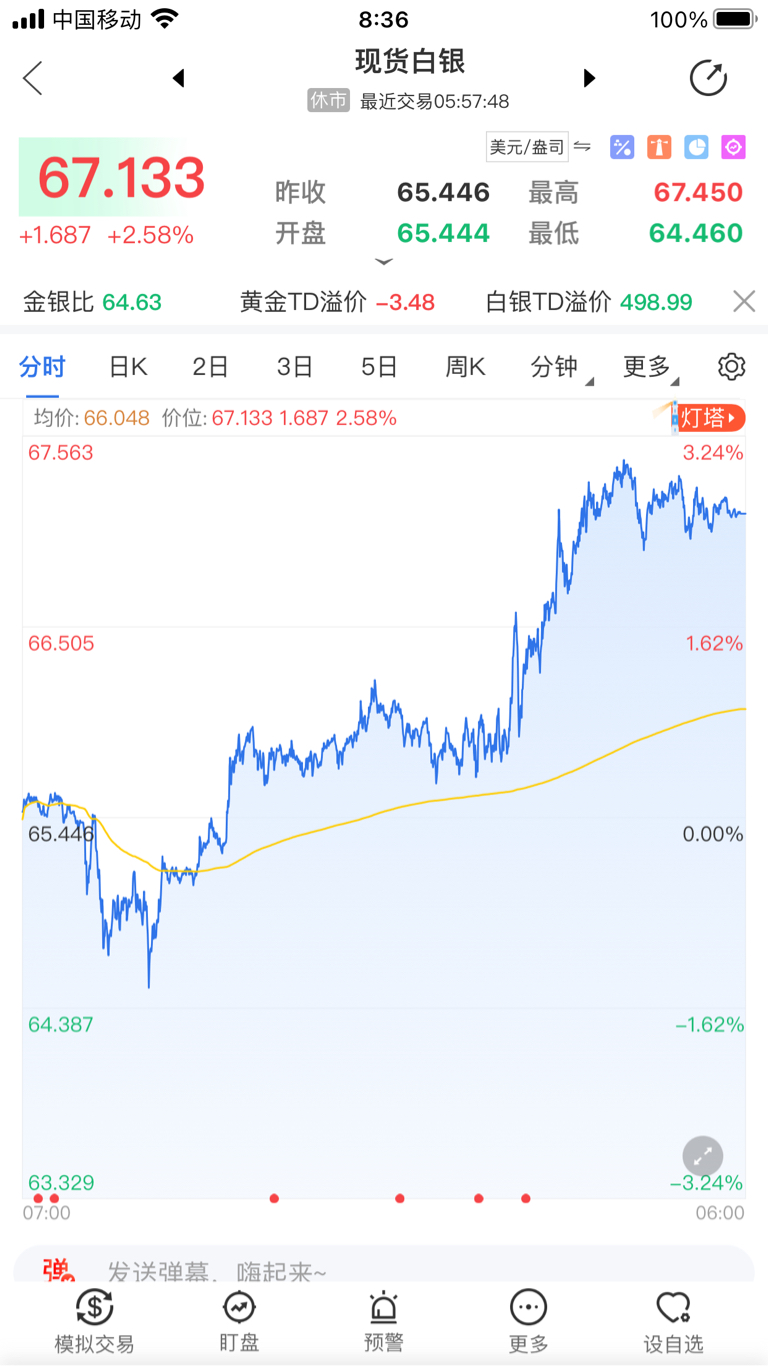Screen dimensions: 768x1366
Task: Open 模拟交易 in bottom bar
Action: (94, 1320)
